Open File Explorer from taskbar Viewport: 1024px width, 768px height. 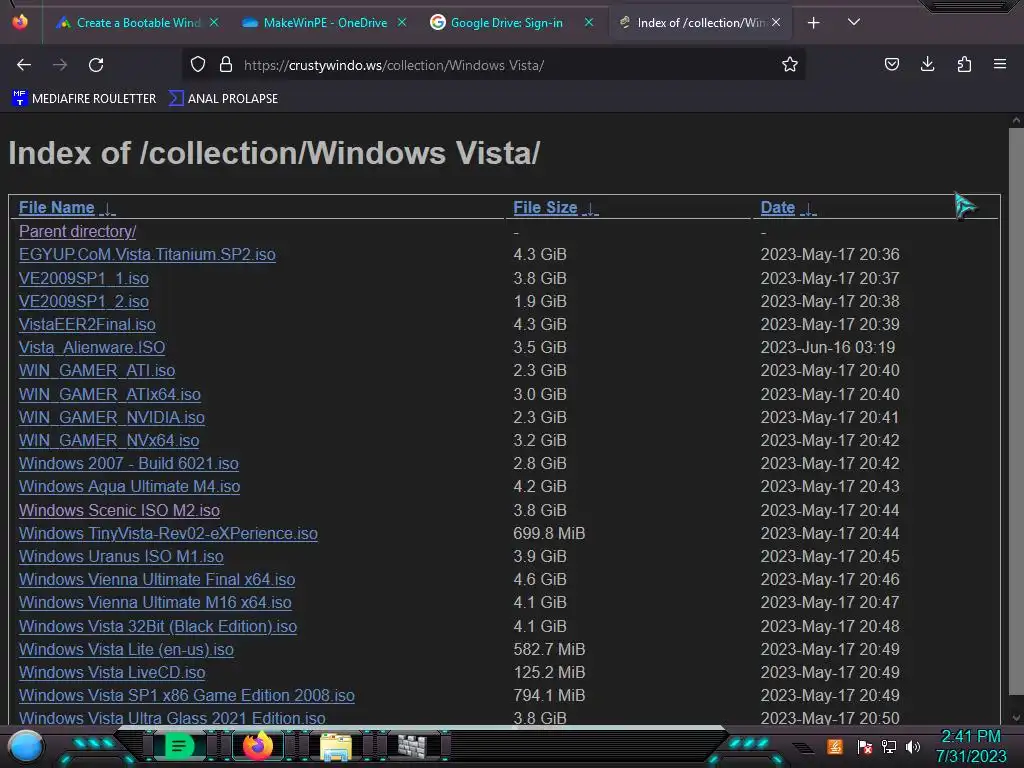pos(336,747)
